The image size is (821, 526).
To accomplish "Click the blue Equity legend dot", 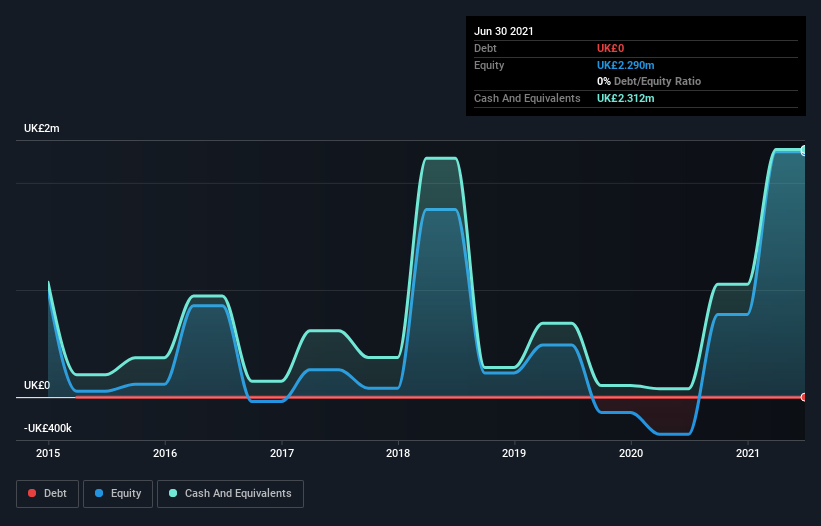I will coord(99,493).
